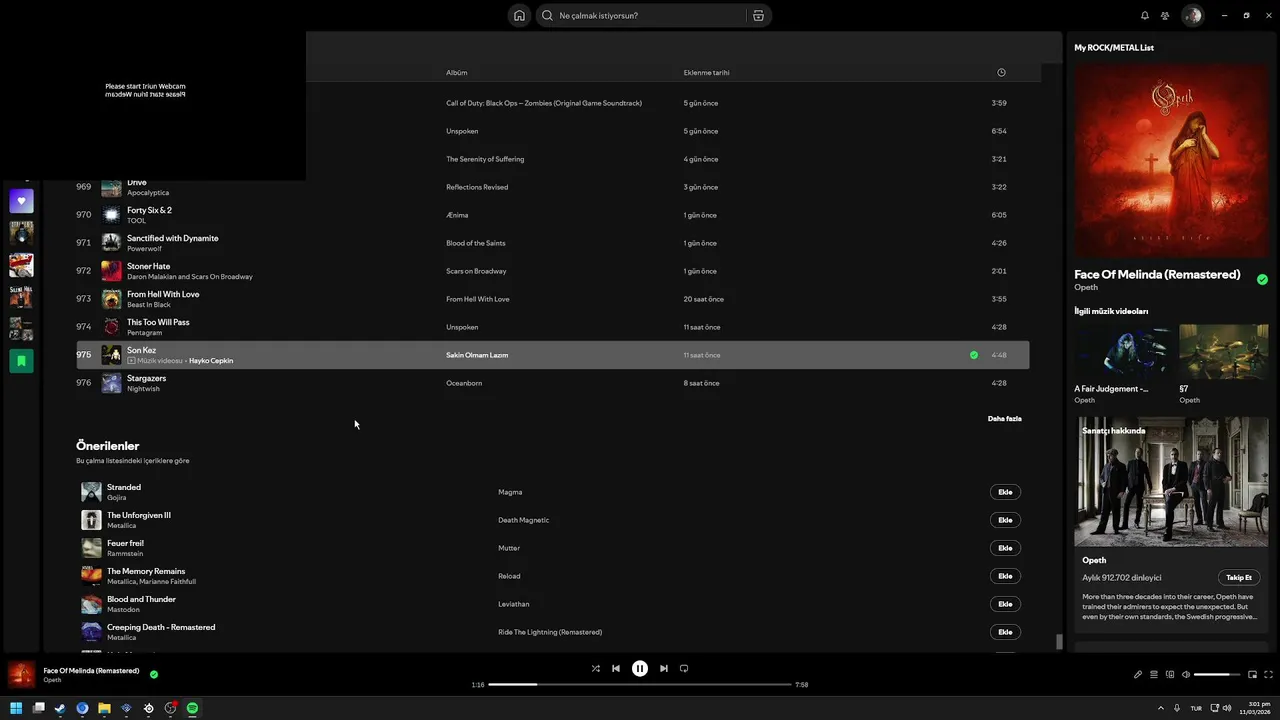Add Blood and Thunder with Ekle

[1005, 604]
